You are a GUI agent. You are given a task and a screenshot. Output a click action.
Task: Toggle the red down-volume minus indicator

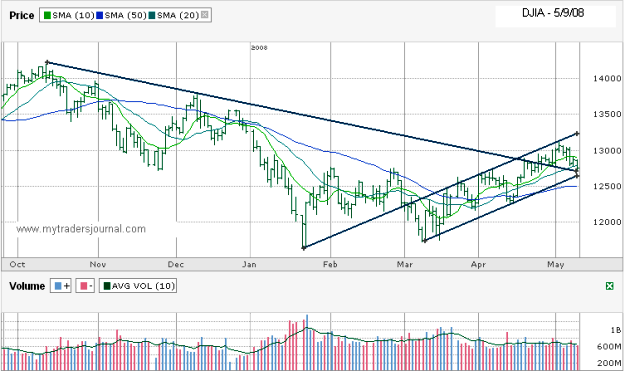[x=85, y=286]
